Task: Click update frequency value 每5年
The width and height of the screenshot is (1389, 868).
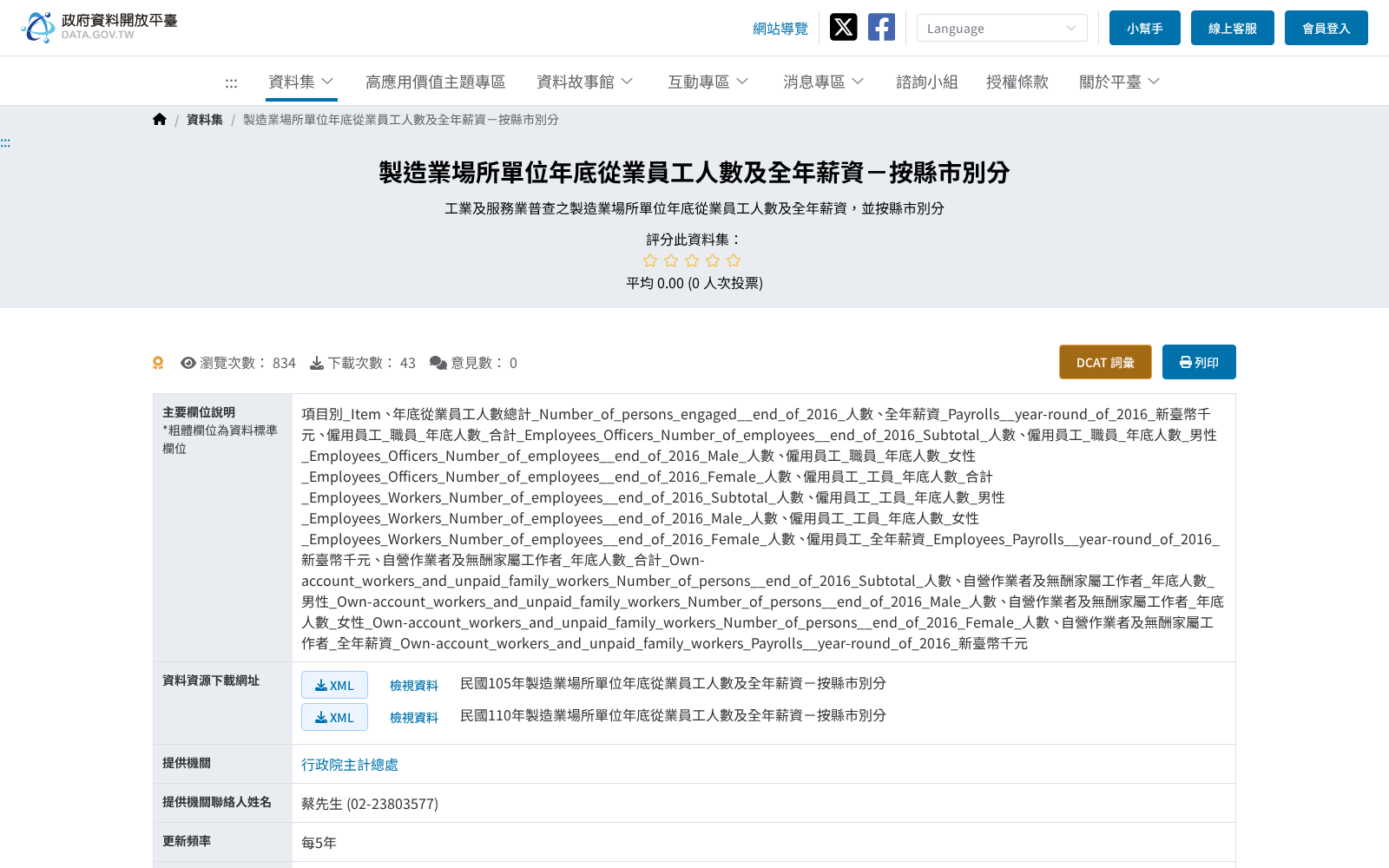Action: pos(319,843)
